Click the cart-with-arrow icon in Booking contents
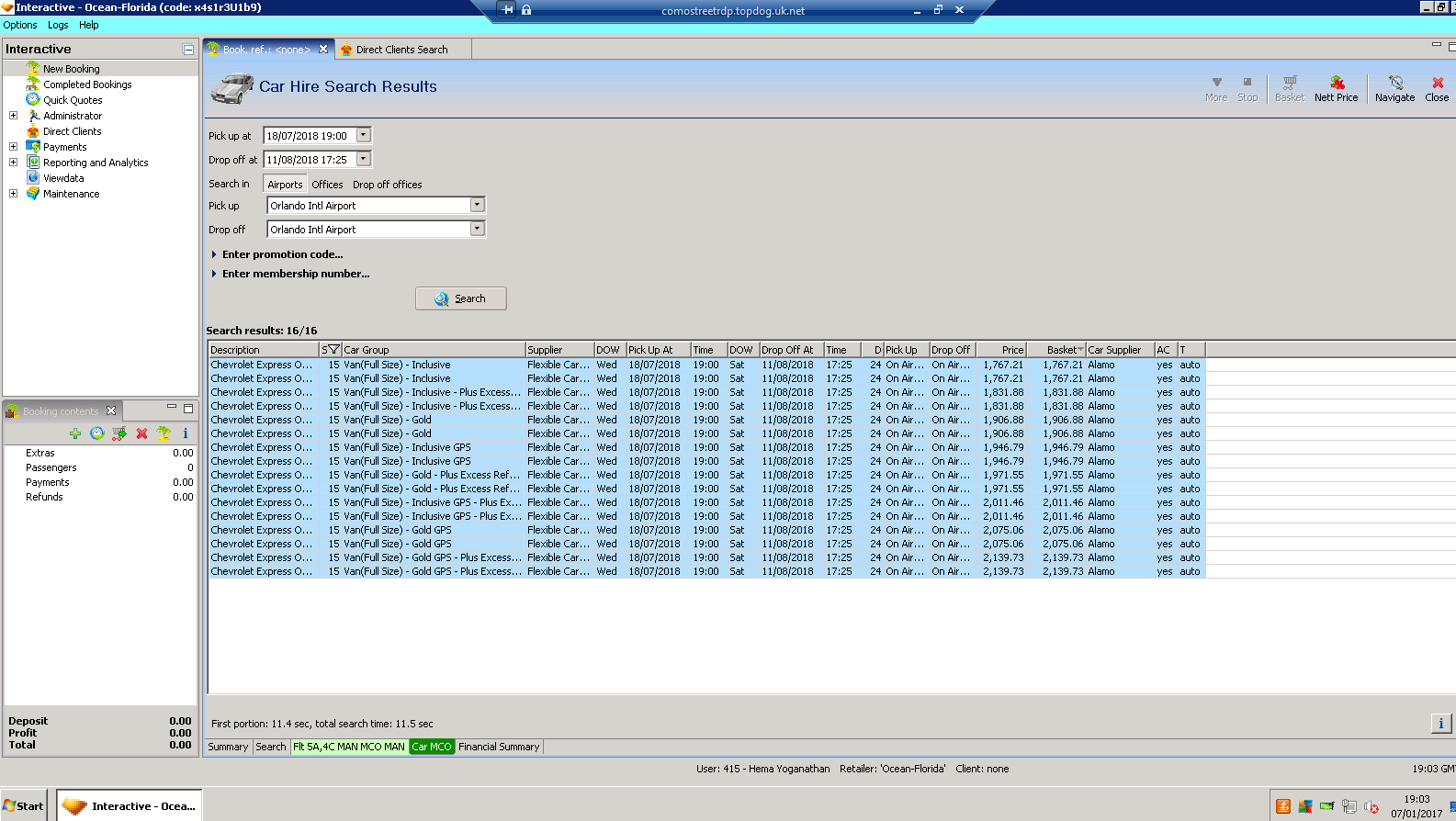 click(x=119, y=433)
